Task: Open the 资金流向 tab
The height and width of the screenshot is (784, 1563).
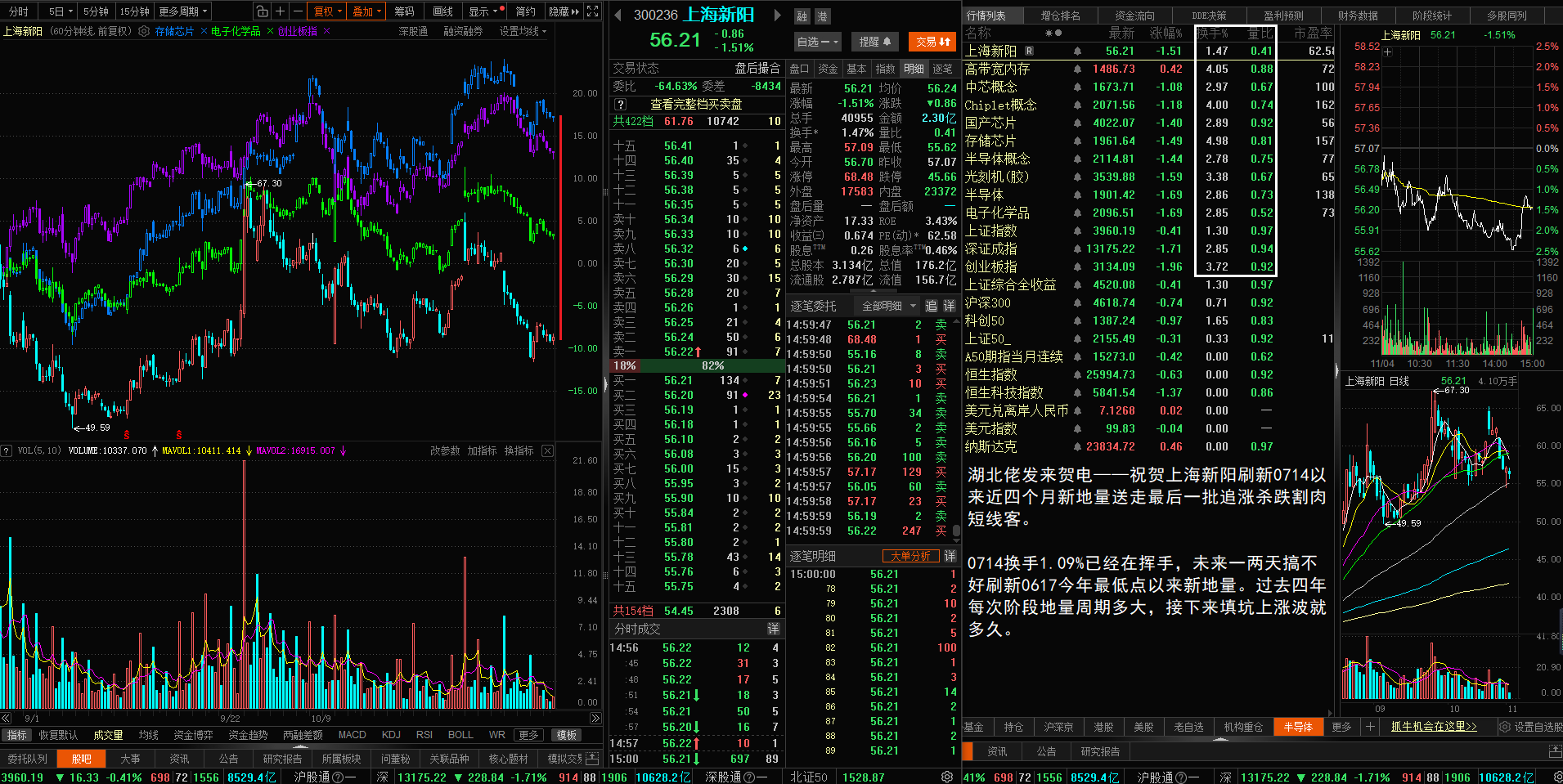Action: click(1135, 16)
